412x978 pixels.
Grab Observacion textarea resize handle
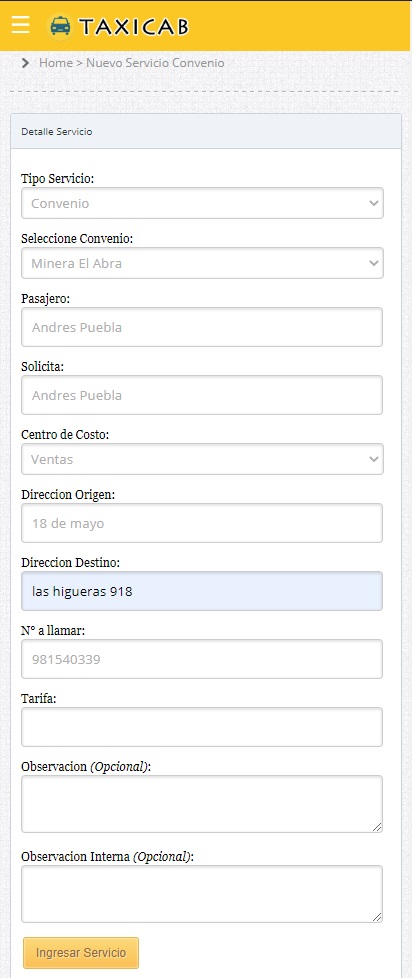[x=377, y=827]
